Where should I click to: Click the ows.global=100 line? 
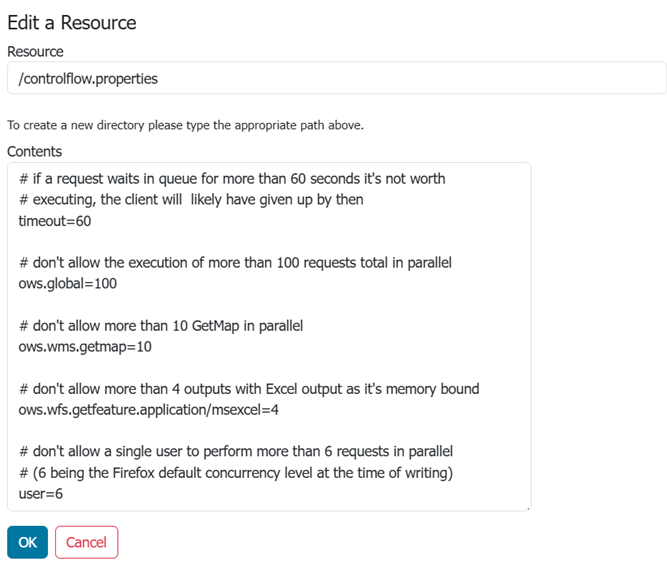pyautogui.click(x=68, y=284)
